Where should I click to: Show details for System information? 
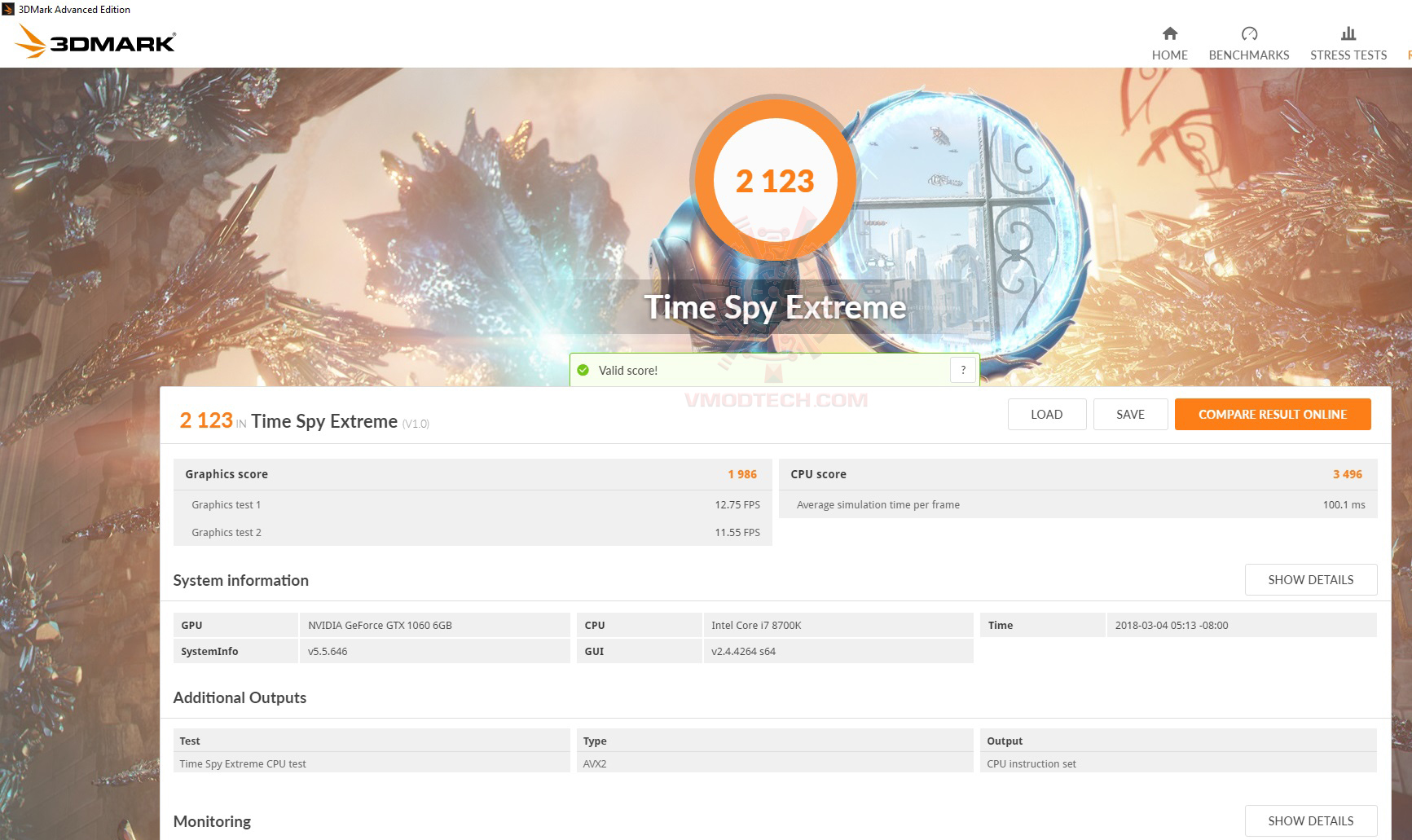(x=1311, y=579)
